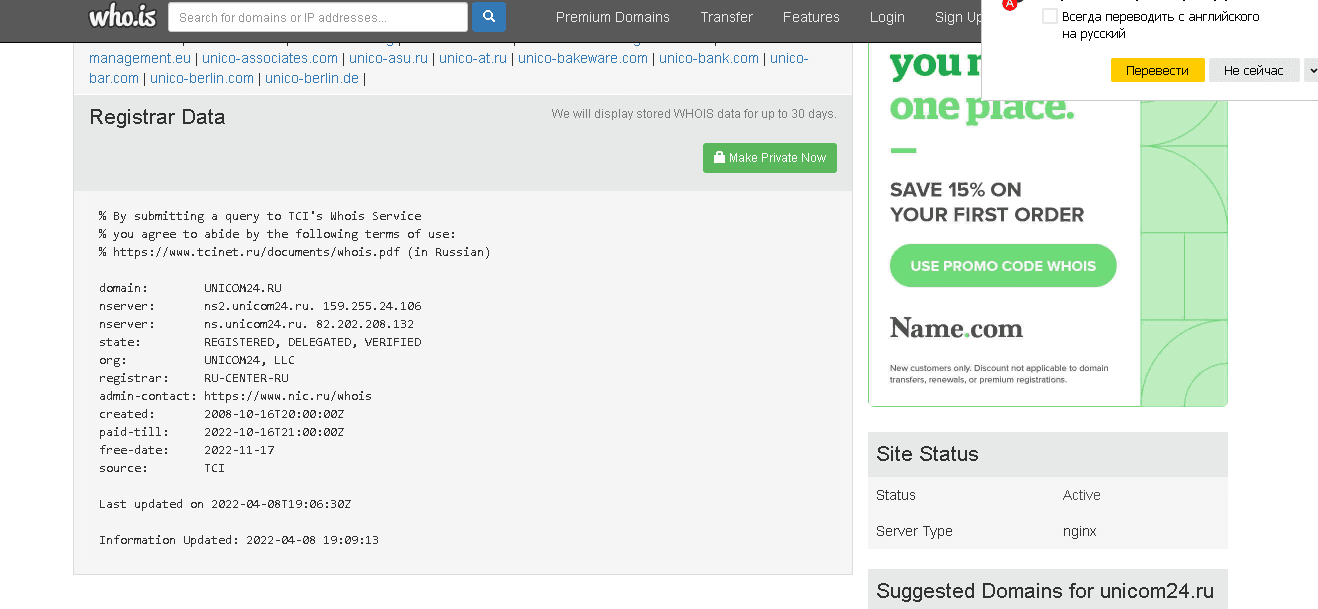Click the who.is logo
The width and height of the screenshot is (1318, 609).
tap(122, 17)
